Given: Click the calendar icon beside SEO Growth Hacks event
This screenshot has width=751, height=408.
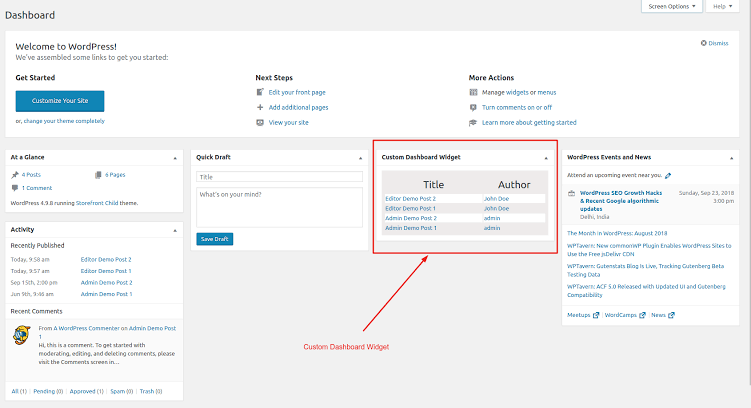Looking at the screenshot, I should point(571,193).
